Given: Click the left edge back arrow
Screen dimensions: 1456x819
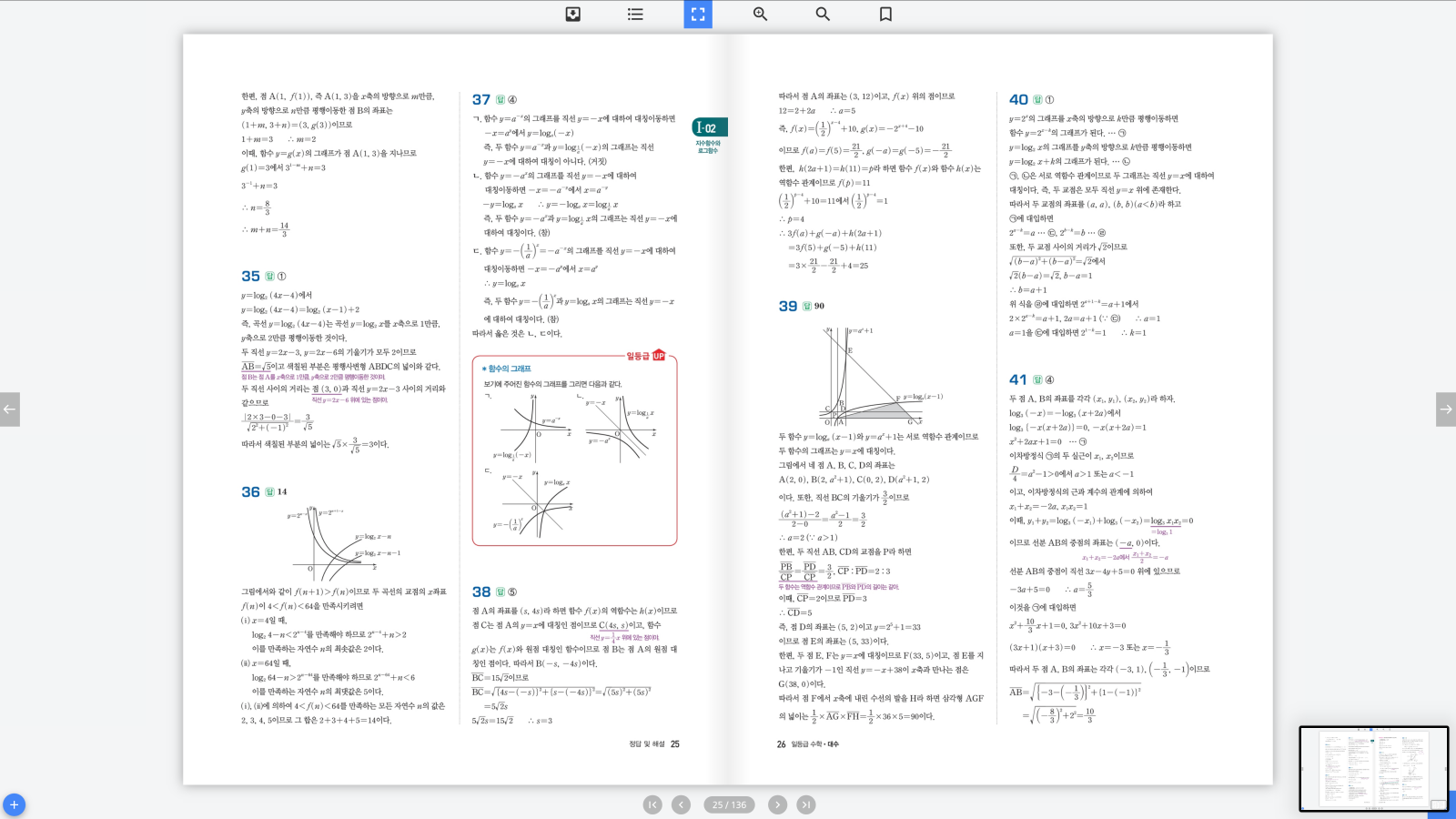Looking at the screenshot, I should tap(9, 409).
